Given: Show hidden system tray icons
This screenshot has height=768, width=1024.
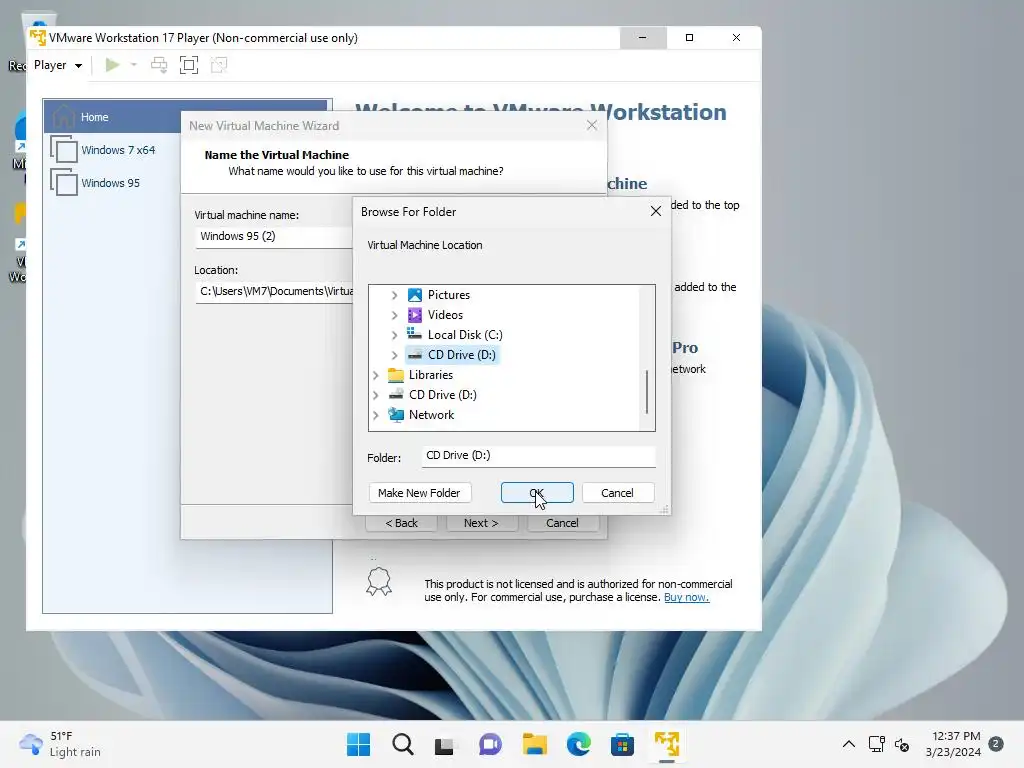Looking at the screenshot, I should pyautogui.click(x=848, y=744).
